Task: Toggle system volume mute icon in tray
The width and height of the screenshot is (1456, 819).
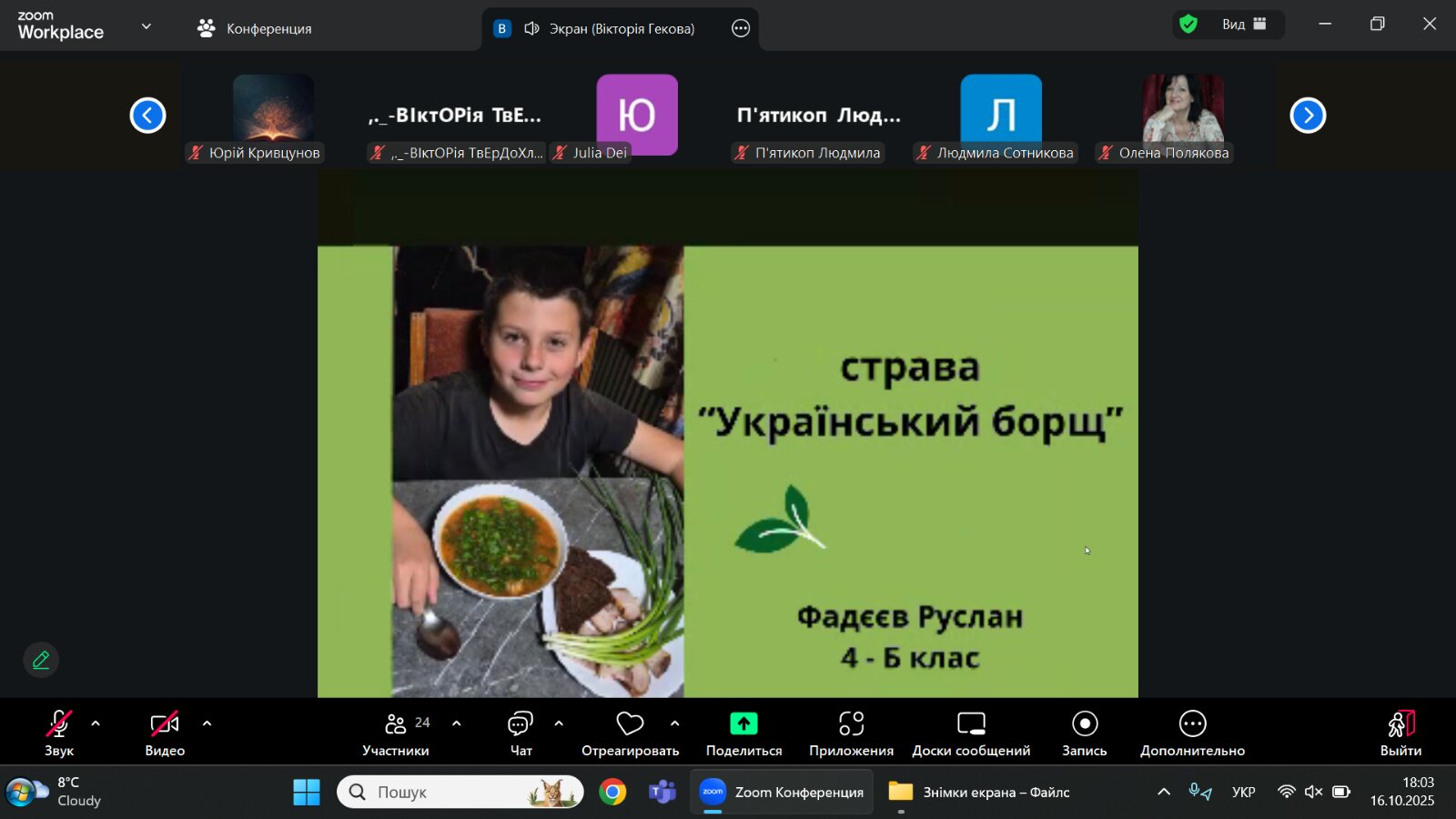Action: [x=1313, y=792]
